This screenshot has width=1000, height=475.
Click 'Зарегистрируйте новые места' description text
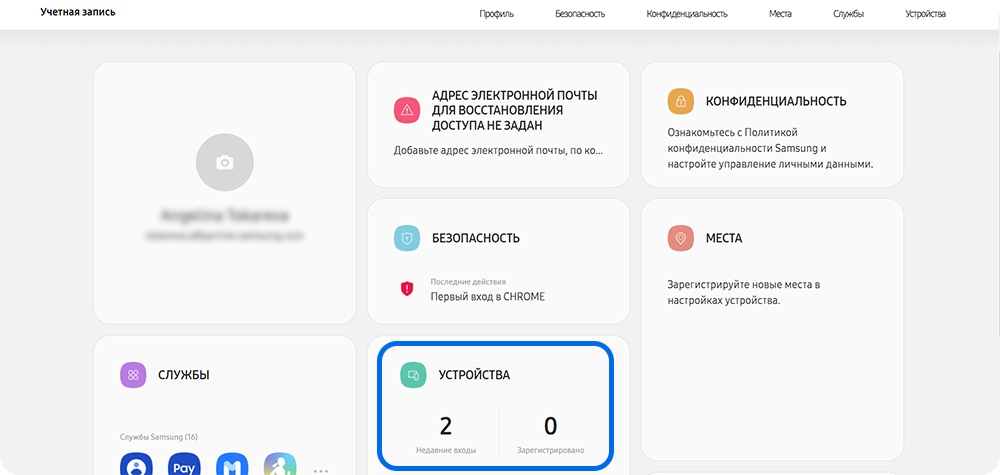point(744,292)
